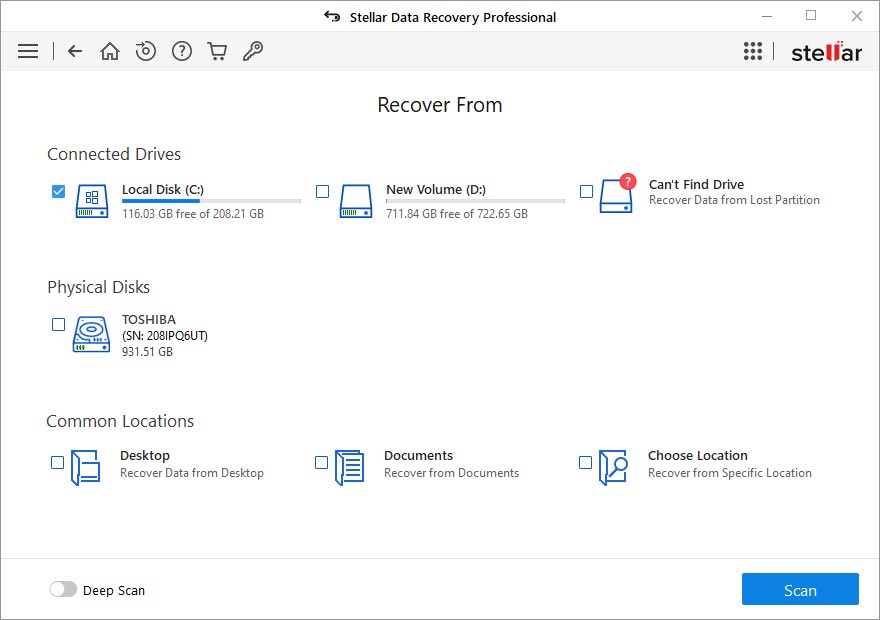880x620 pixels.
Task: Maximize the Stellar Data Recovery window
Action: (x=811, y=16)
